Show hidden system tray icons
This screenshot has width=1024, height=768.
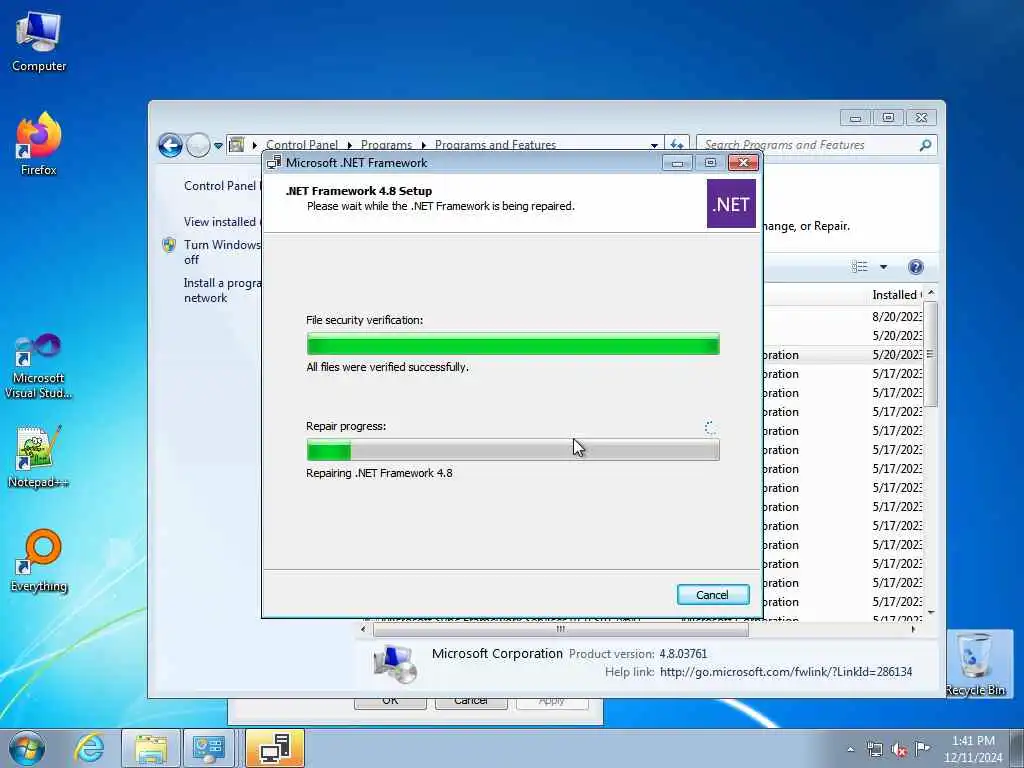tap(850, 749)
